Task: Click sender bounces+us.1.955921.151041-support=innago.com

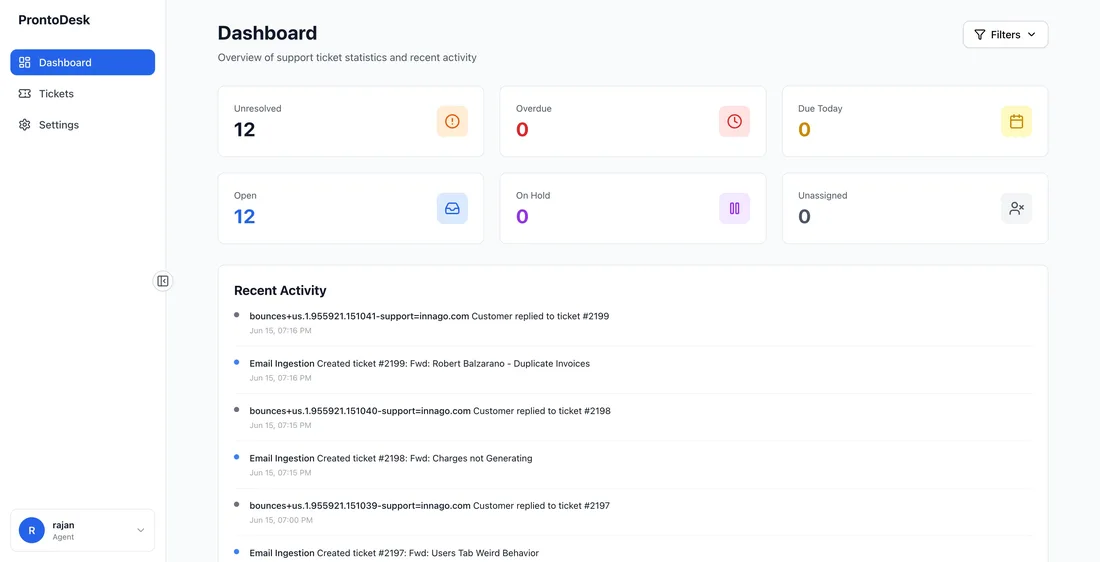Action: click(359, 316)
